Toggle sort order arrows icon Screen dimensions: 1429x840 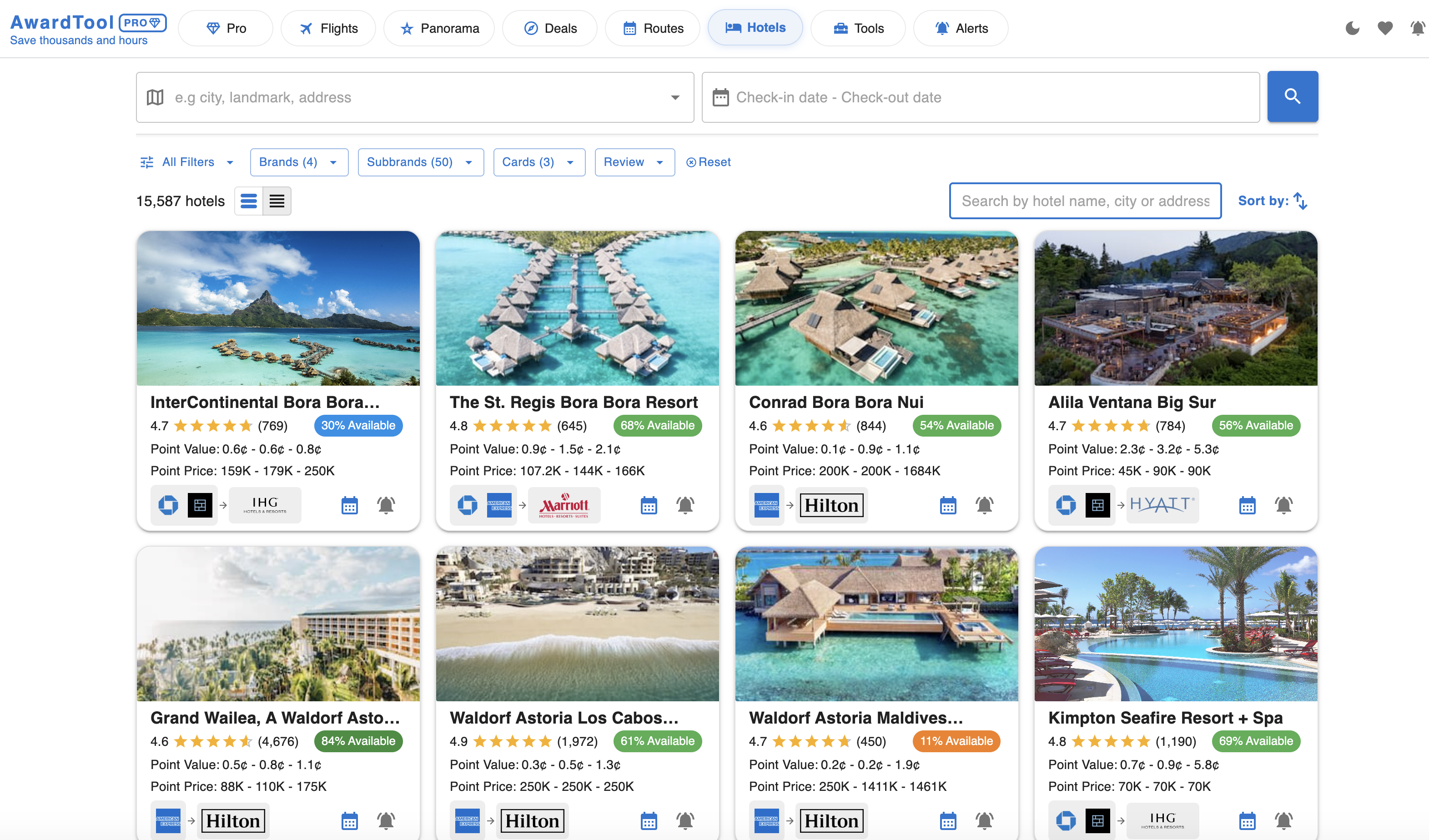point(1300,201)
